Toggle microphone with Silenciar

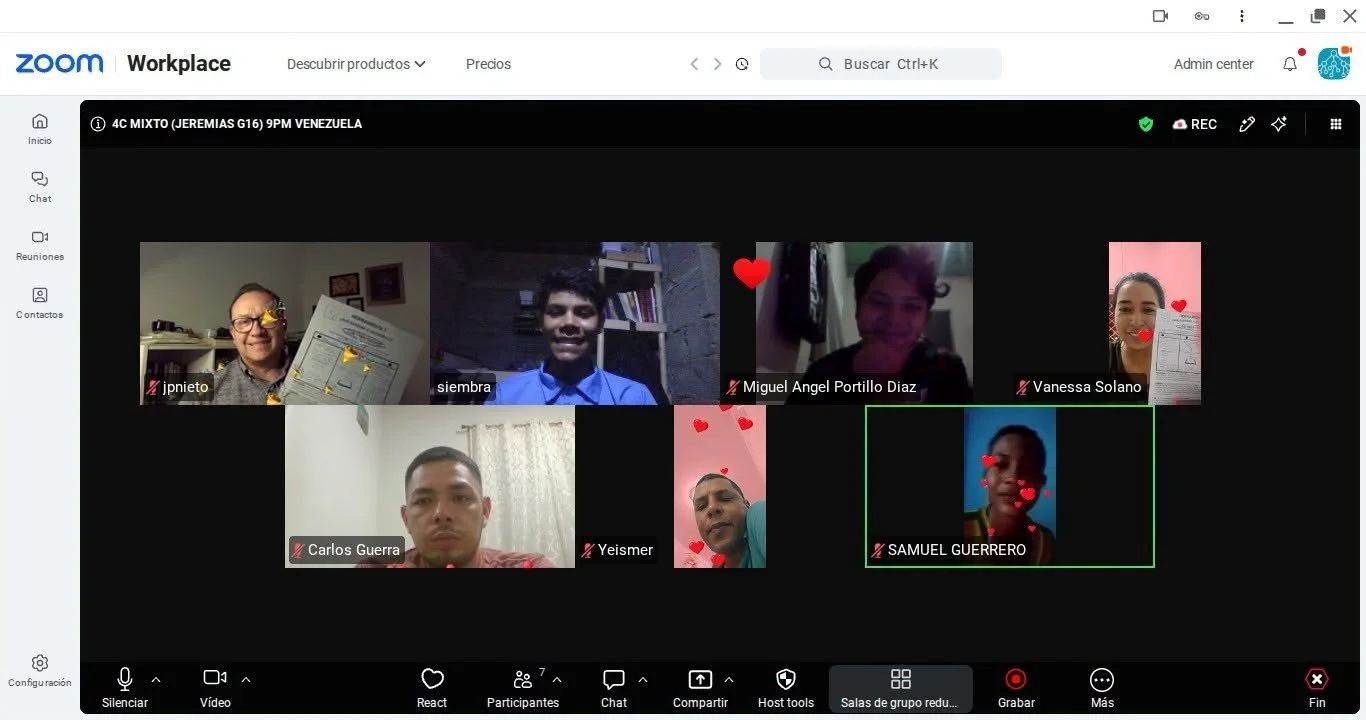125,688
